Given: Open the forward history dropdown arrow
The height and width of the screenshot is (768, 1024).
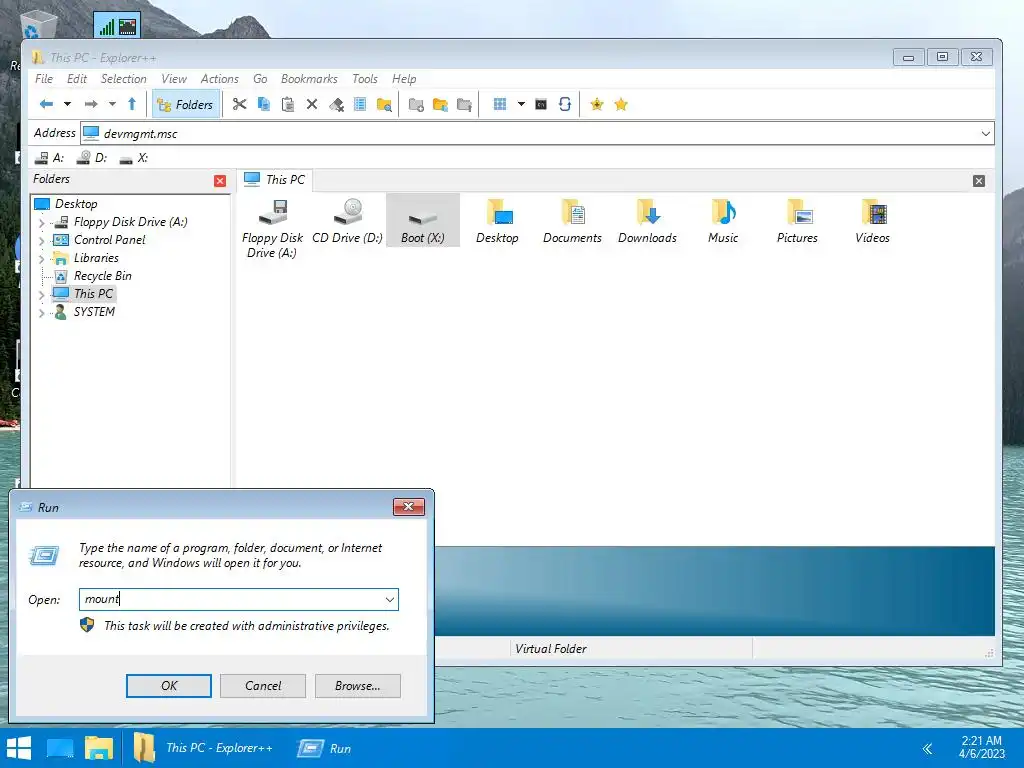Looking at the screenshot, I should (112, 104).
